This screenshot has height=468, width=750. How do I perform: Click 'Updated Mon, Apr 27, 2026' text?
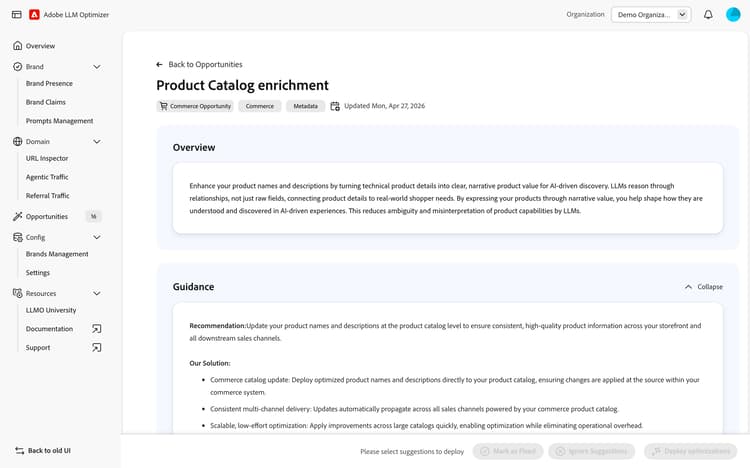click(x=384, y=106)
